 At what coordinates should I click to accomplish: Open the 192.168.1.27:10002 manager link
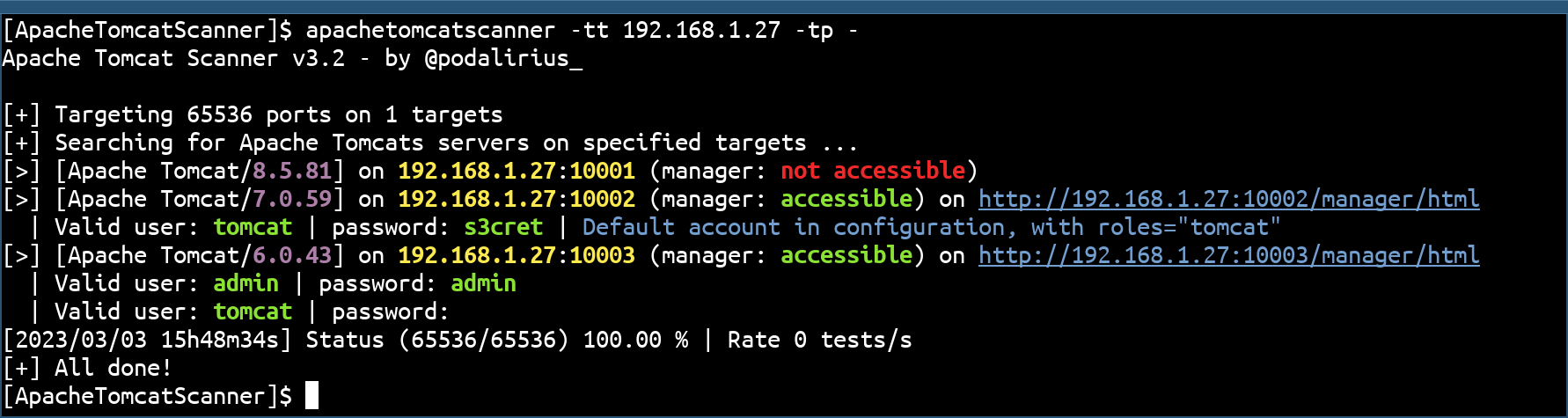[x=1228, y=200]
